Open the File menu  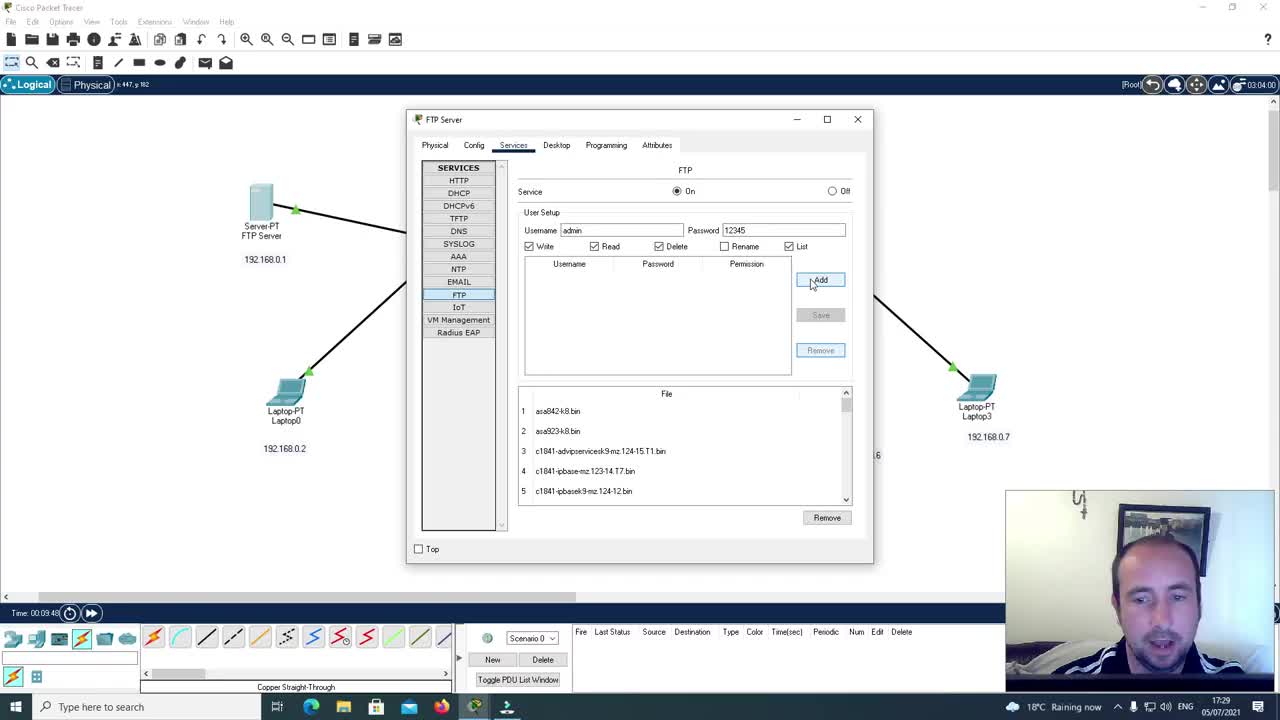[10, 21]
